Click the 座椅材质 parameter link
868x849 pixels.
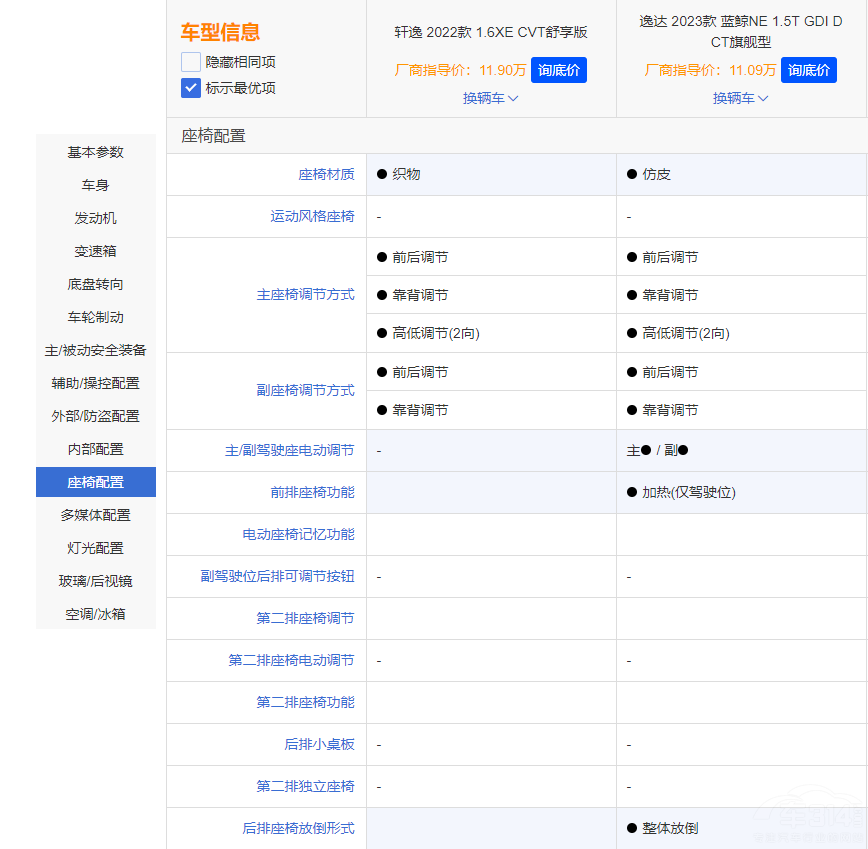(x=326, y=174)
